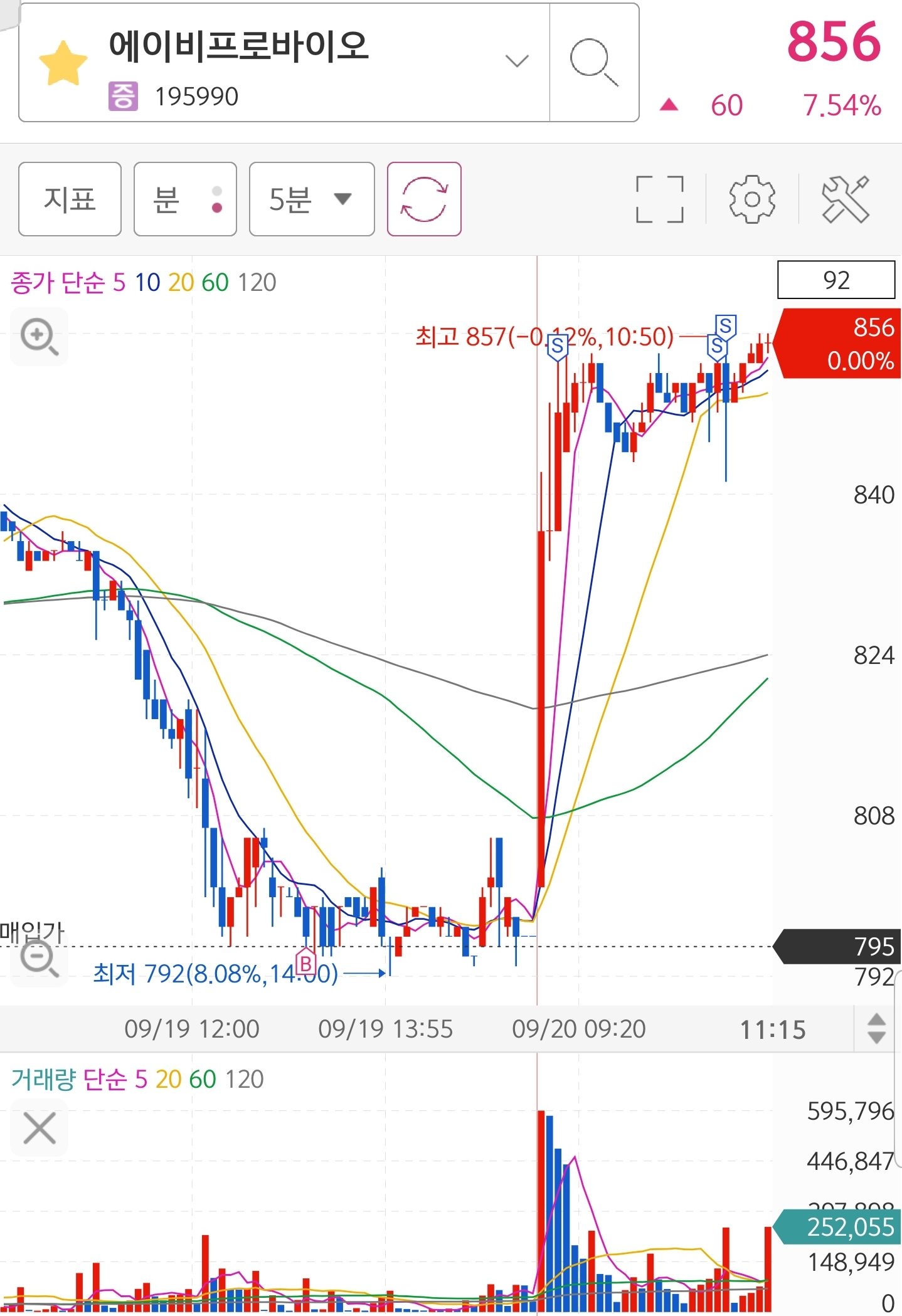Tap the 분 minute chart type button
902x1316 pixels.
click(185, 199)
